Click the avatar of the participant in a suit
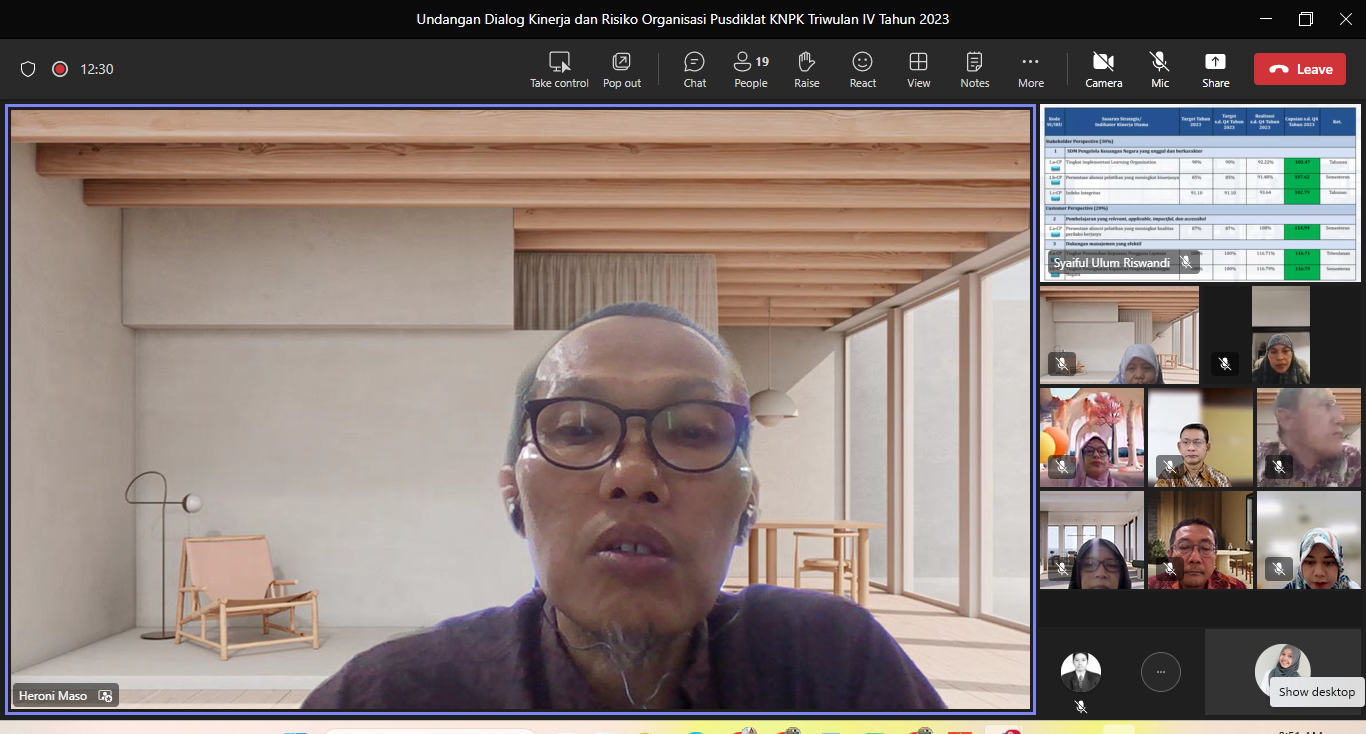The image size is (1366, 734). (x=1081, y=672)
